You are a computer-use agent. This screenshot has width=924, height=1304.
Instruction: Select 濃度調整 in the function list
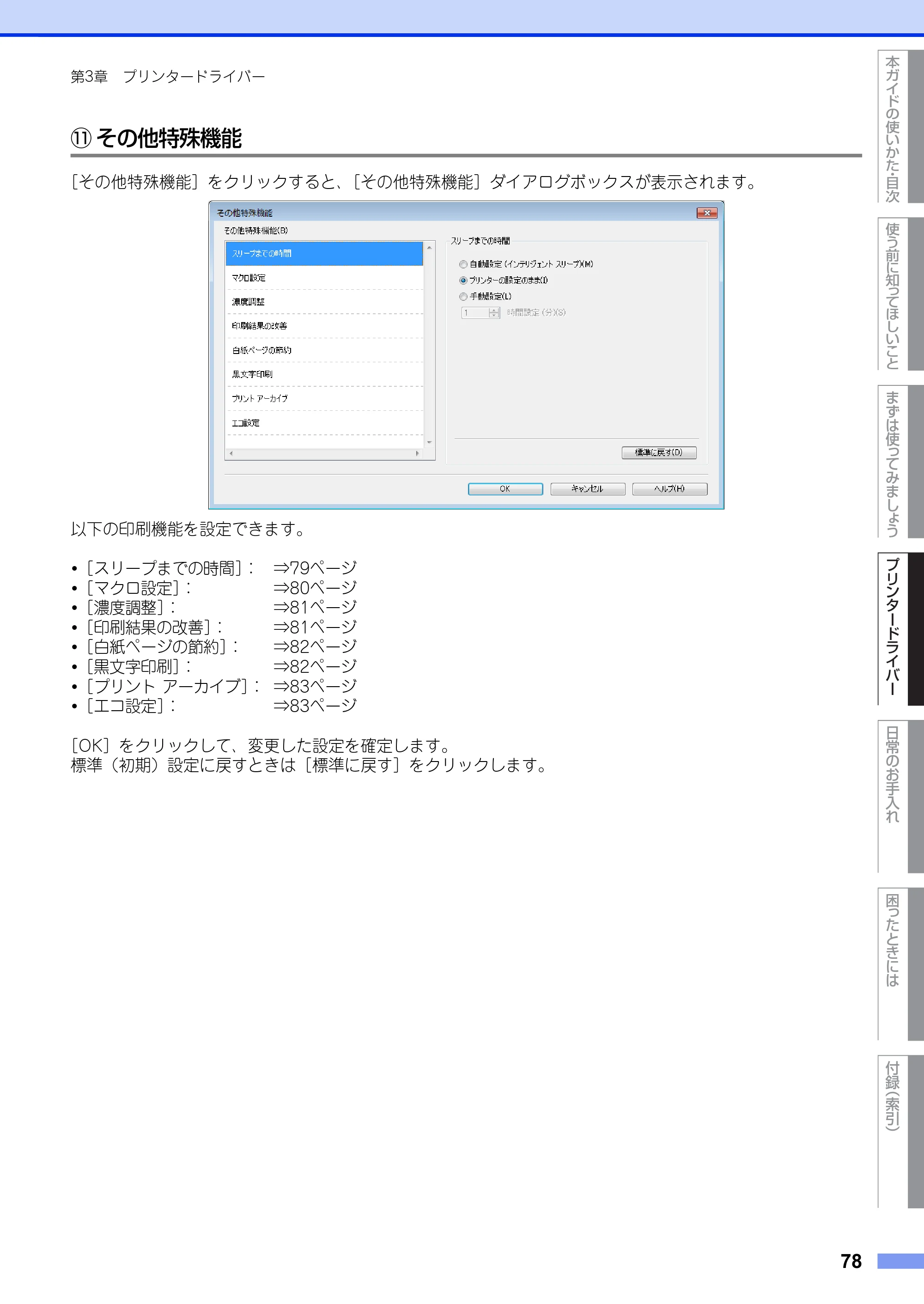[324, 302]
